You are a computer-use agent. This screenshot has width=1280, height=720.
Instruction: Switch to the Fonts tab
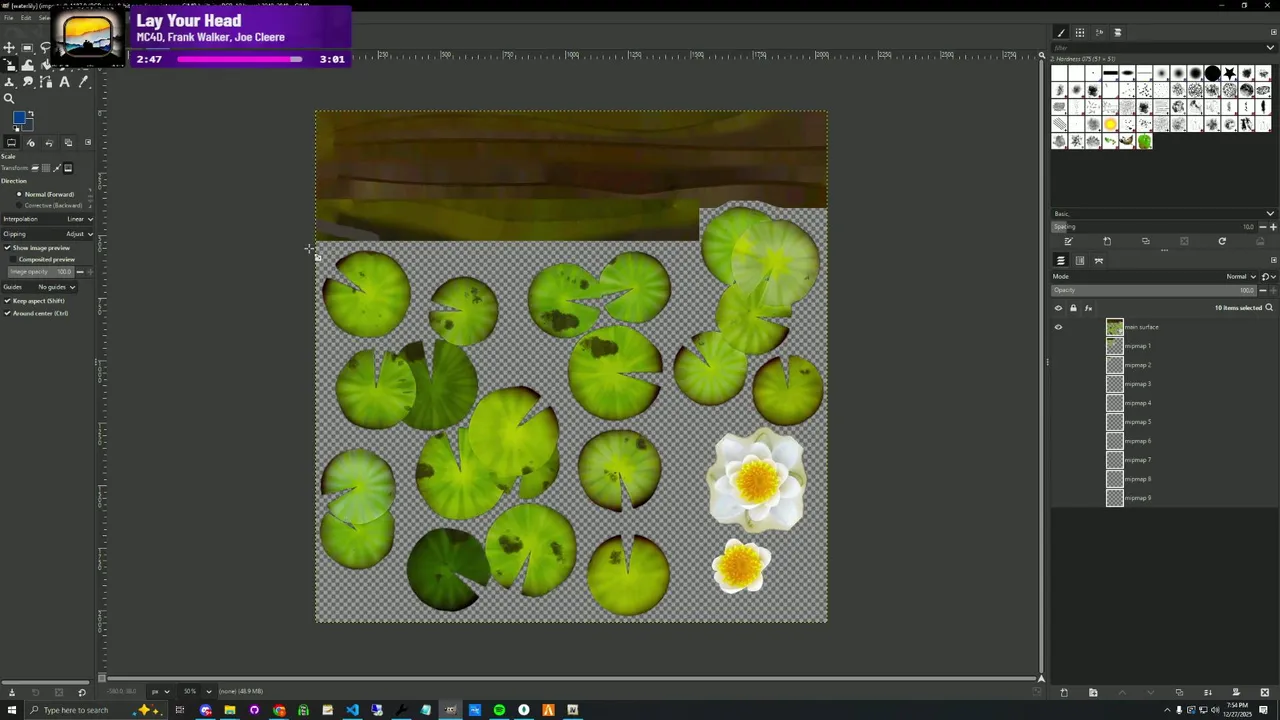1099,32
